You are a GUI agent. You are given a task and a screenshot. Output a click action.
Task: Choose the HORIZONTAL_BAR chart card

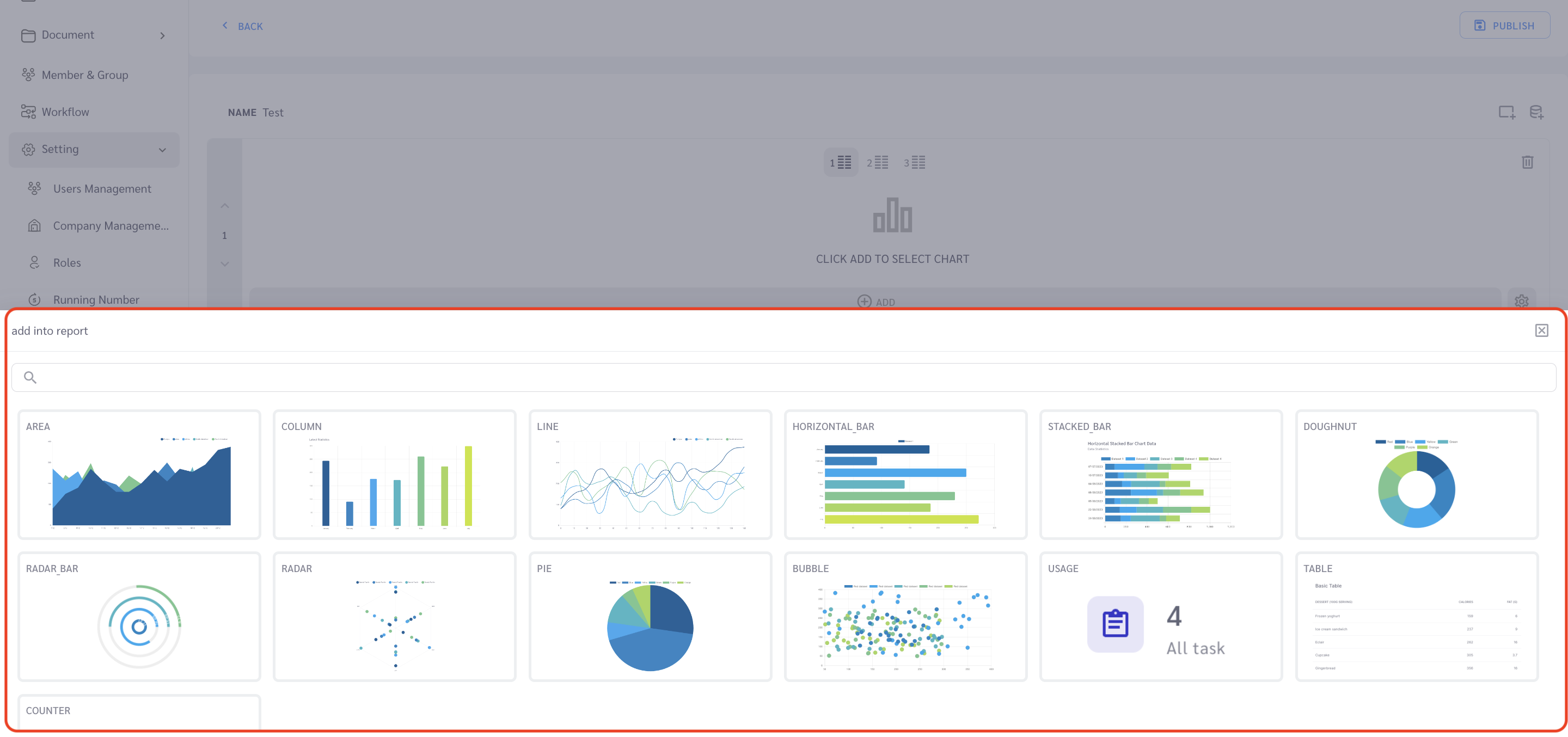(x=906, y=475)
